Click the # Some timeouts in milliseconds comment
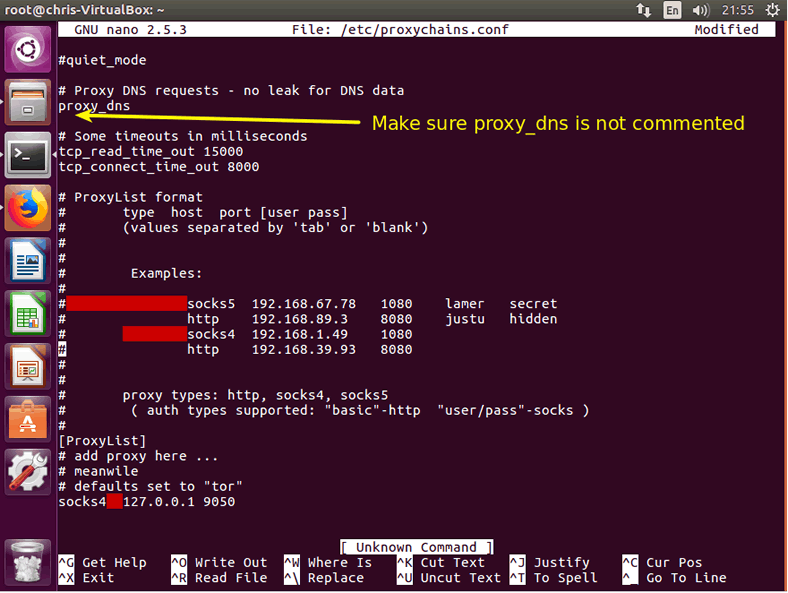The width and height of the screenshot is (788, 593). (182, 136)
